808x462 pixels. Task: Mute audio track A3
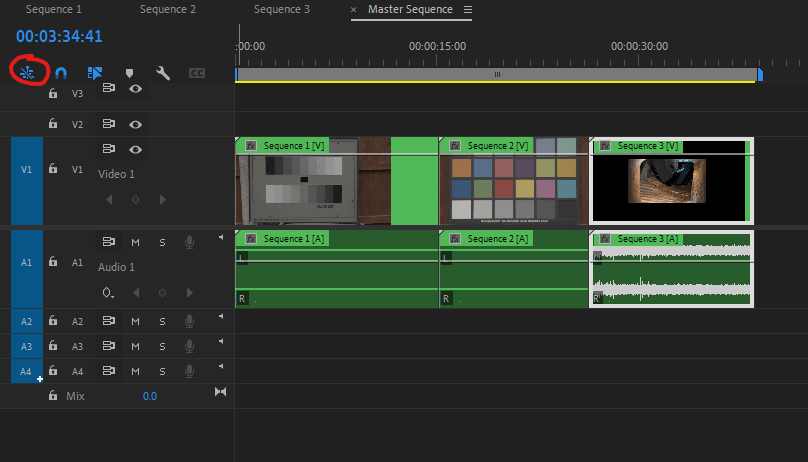click(x=136, y=346)
